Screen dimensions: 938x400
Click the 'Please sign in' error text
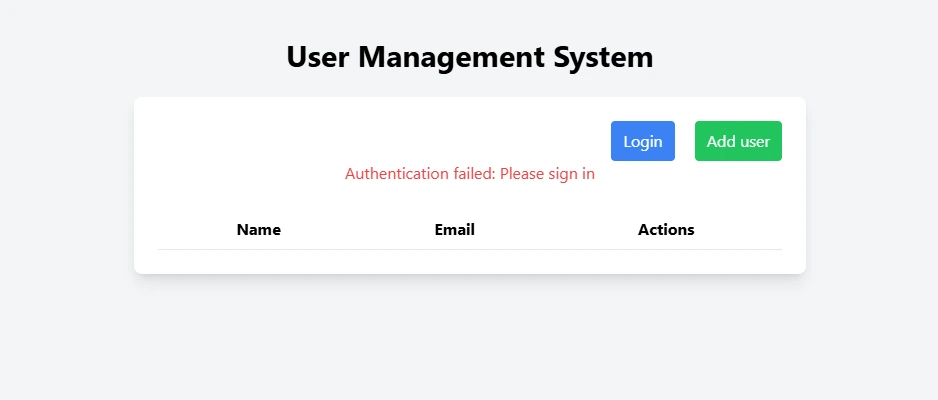click(x=547, y=174)
